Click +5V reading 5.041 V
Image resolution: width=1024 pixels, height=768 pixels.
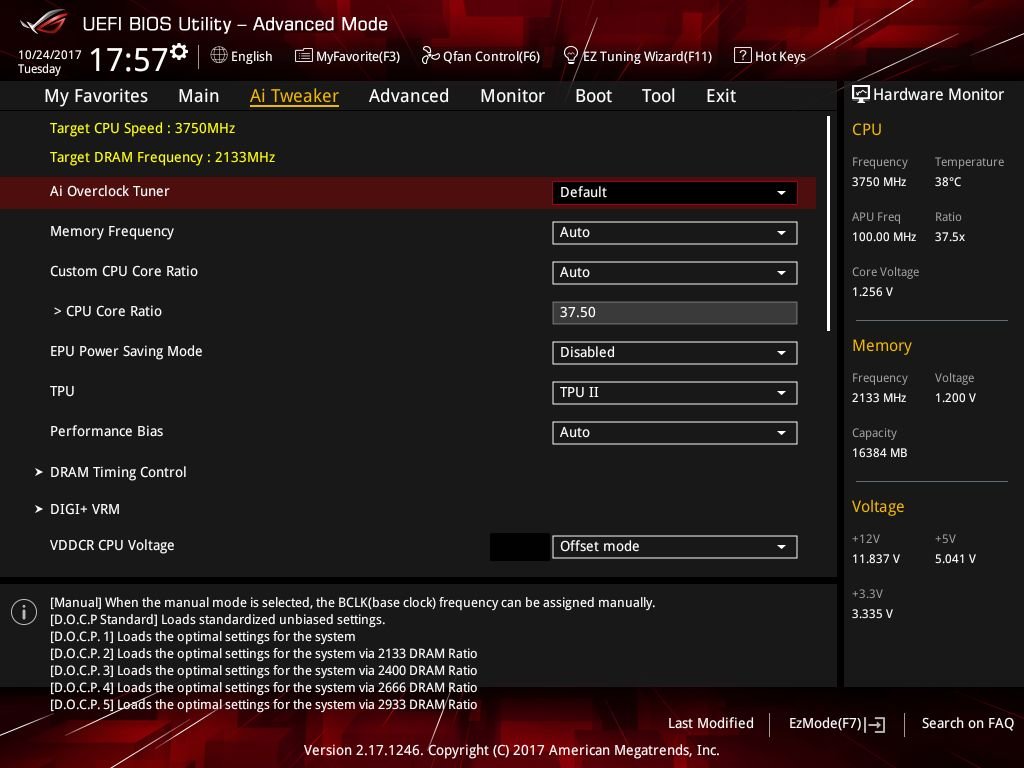pyautogui.click(x=955, y=559)
